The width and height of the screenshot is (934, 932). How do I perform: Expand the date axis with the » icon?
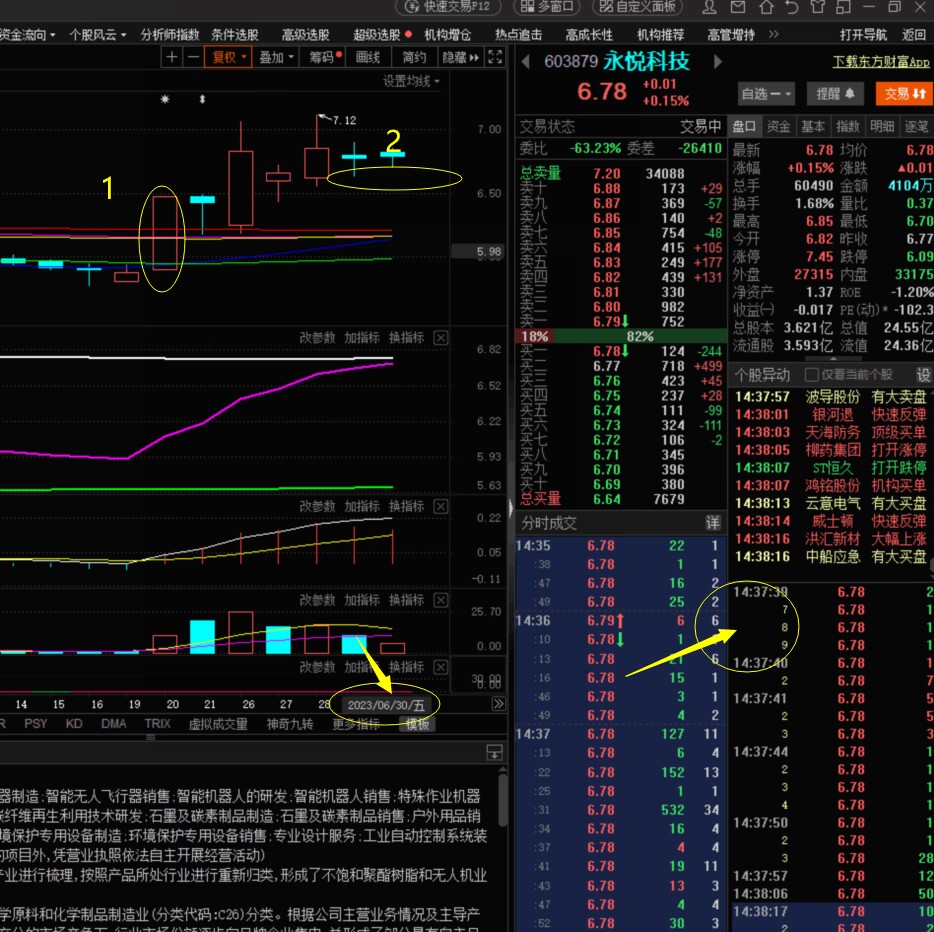[498, 704]
